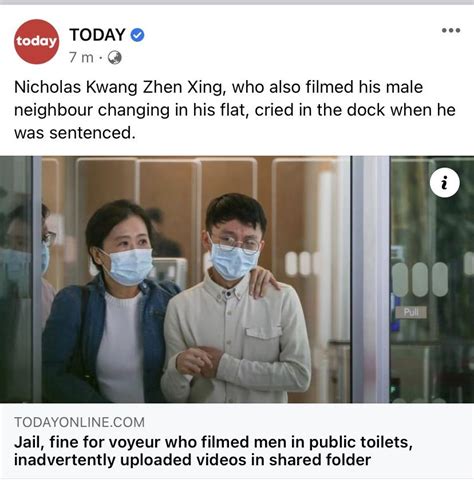The image size is (474, 483).
Task: Click the 'Pull' door sign in the photo
Action: pyautogui.click(x=411, y=312)
